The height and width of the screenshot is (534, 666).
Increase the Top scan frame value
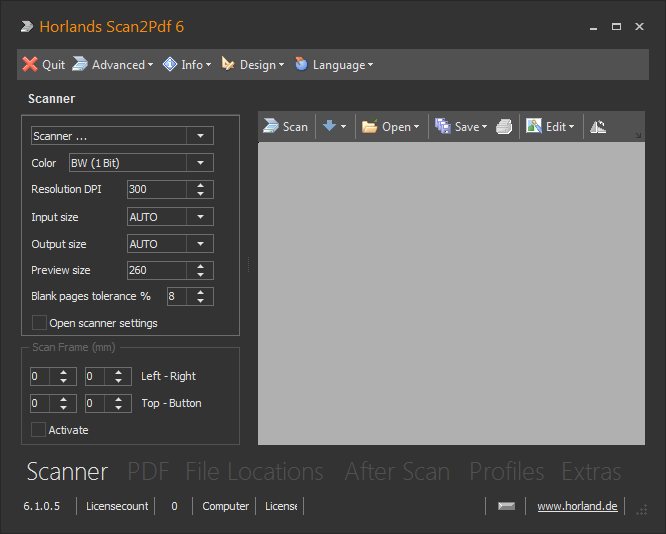click(63, 399)
